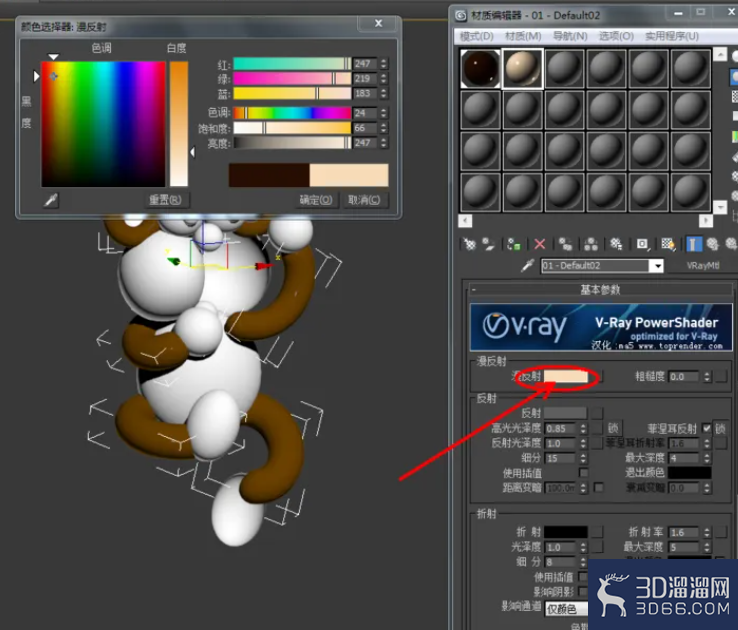Open the 01 - Default02 material name dropdown

pos(657,266)
